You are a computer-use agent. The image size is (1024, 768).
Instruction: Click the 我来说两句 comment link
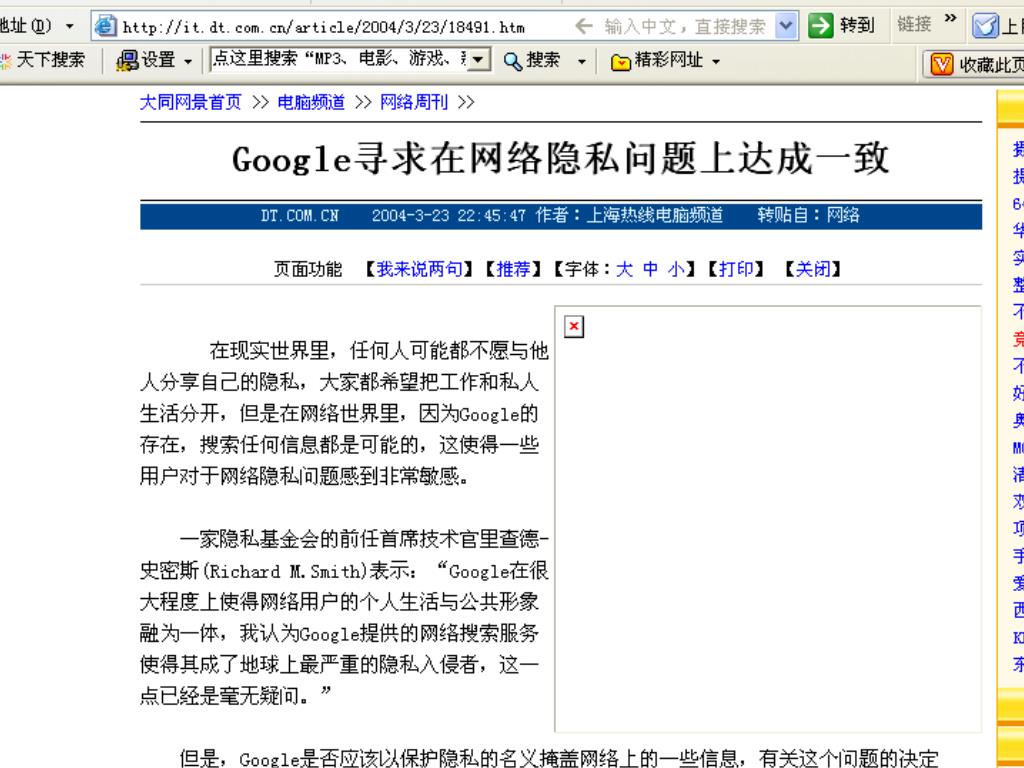[x=419, y=269]
